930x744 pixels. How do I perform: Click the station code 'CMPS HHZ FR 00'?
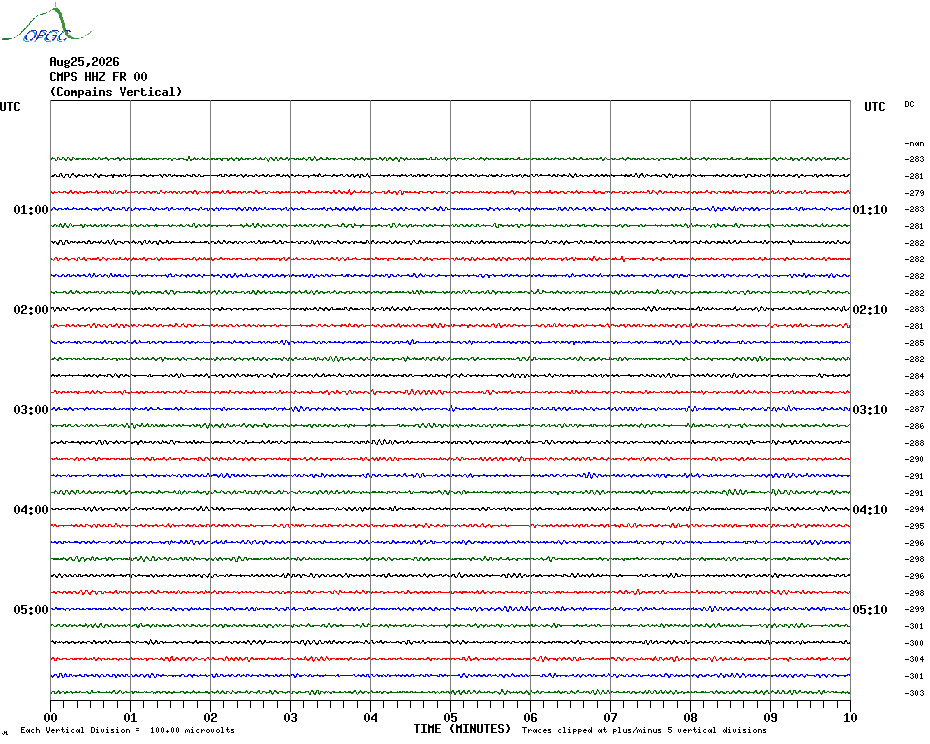[98, 77]
